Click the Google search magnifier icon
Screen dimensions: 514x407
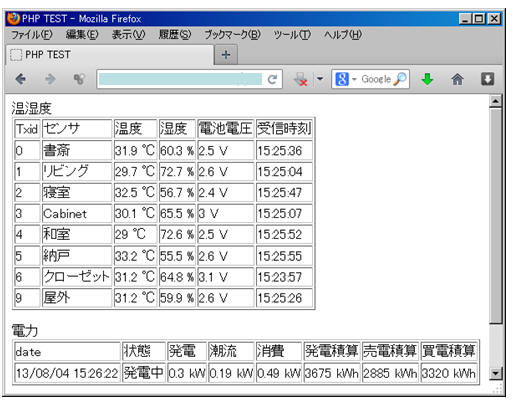pyautogui.click(x=400, y=79)
